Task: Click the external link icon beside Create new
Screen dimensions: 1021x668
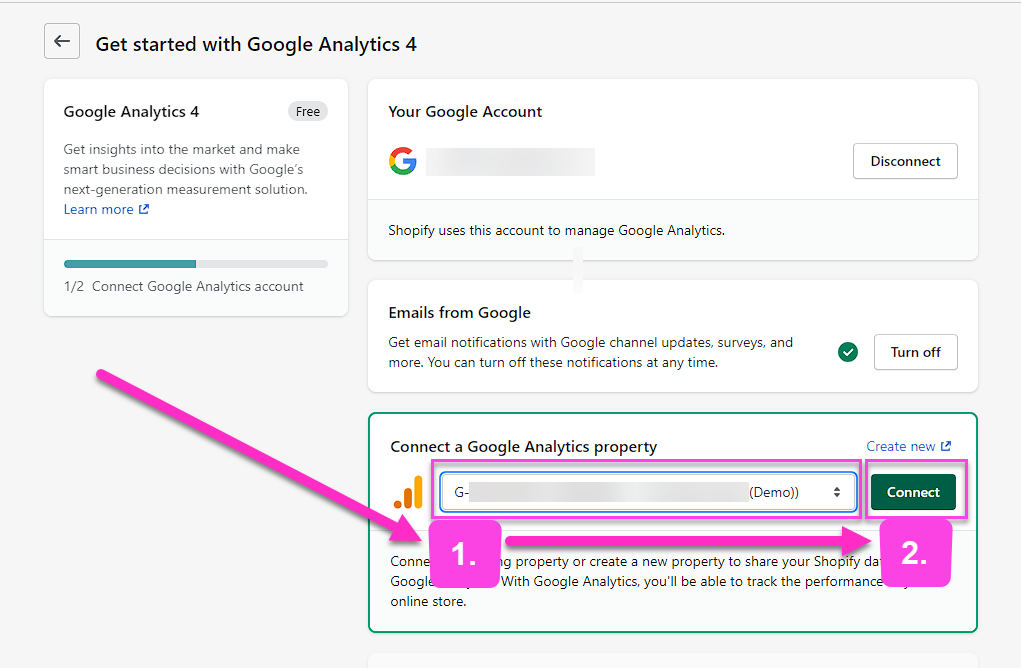Action: (946, 446)
